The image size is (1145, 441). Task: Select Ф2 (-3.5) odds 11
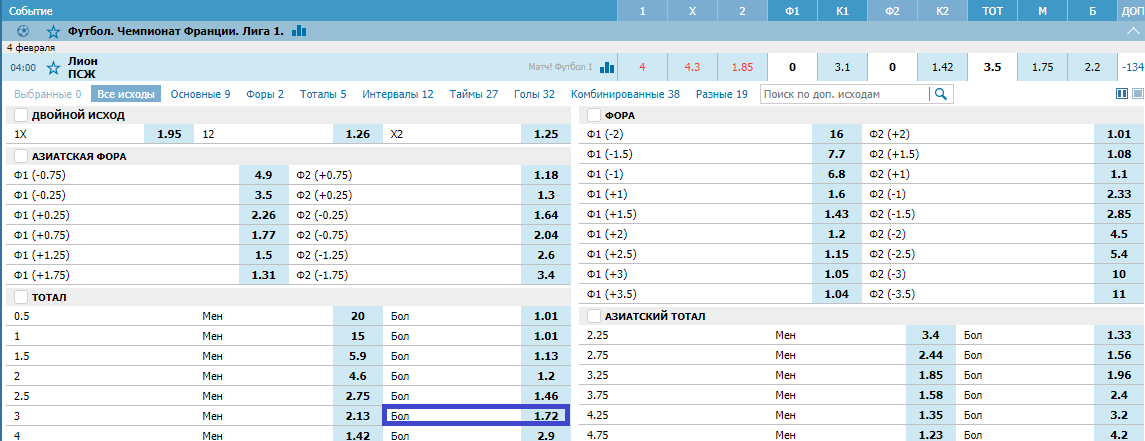click(1119, 296)
